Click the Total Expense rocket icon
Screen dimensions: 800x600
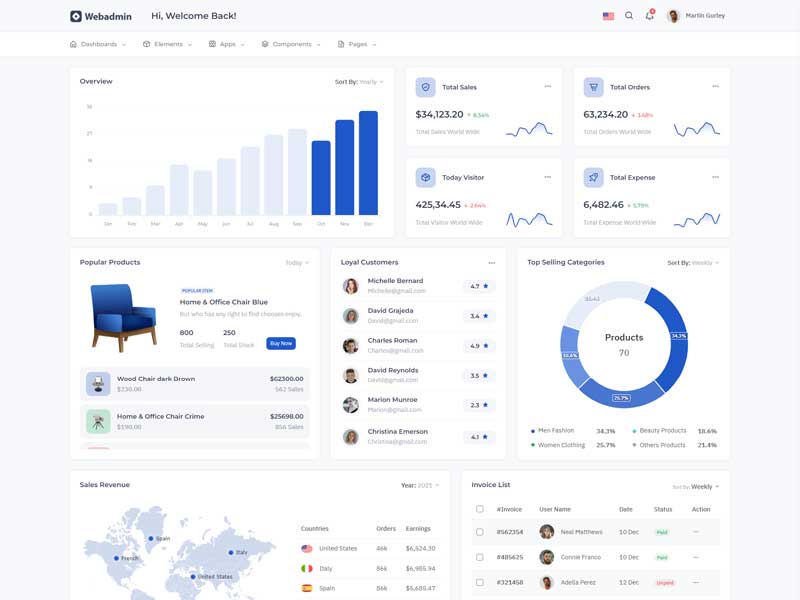pos(593,177)
